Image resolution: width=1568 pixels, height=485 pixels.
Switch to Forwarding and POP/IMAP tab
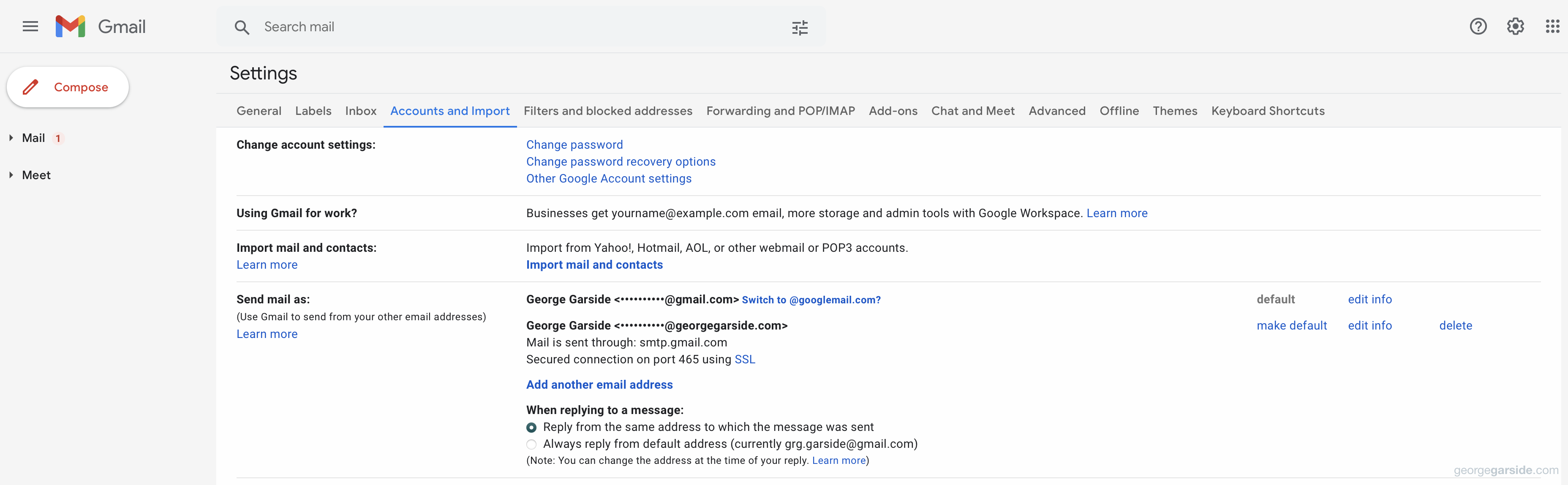click(779, 110)
